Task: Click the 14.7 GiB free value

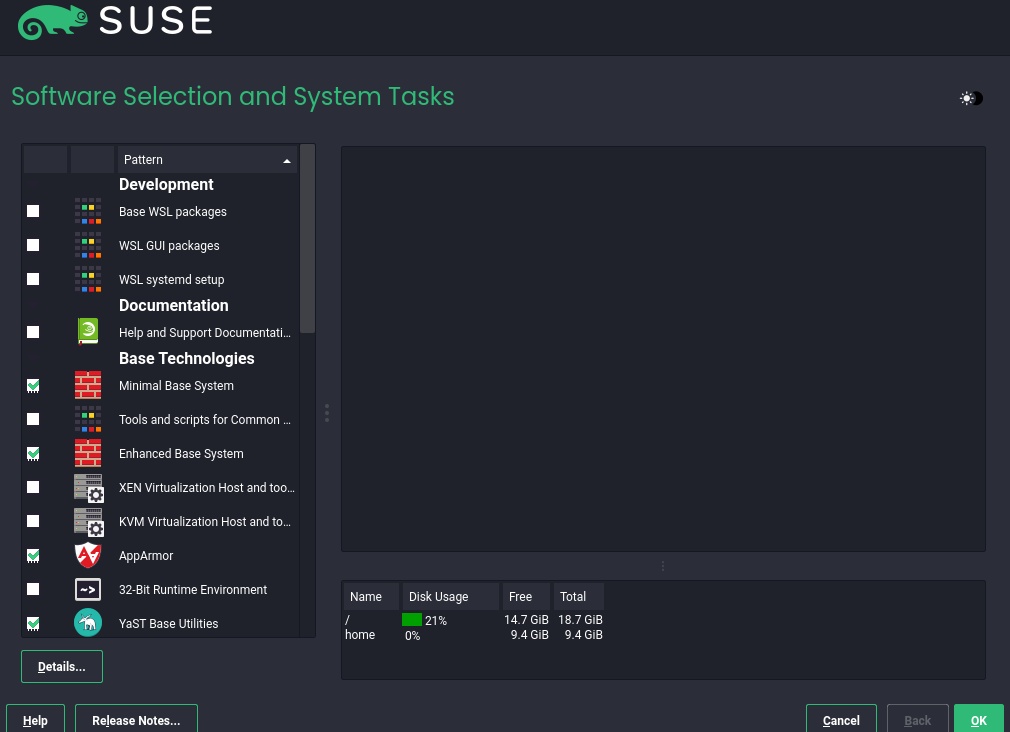Action: click(x=526, y=619)
